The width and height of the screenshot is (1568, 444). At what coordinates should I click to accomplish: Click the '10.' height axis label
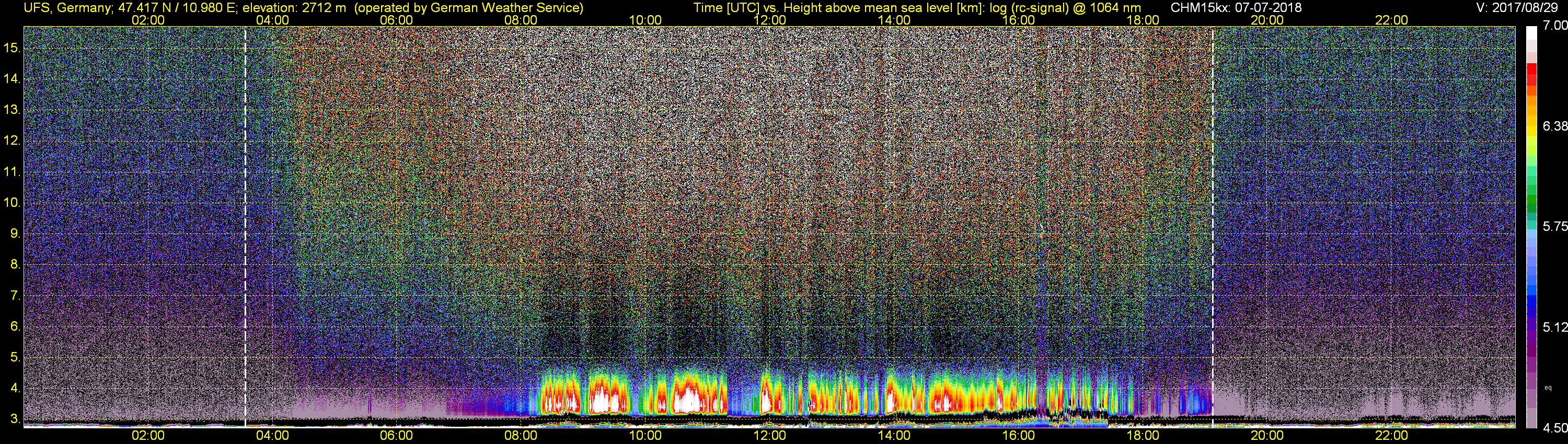(x=12, y=202)
